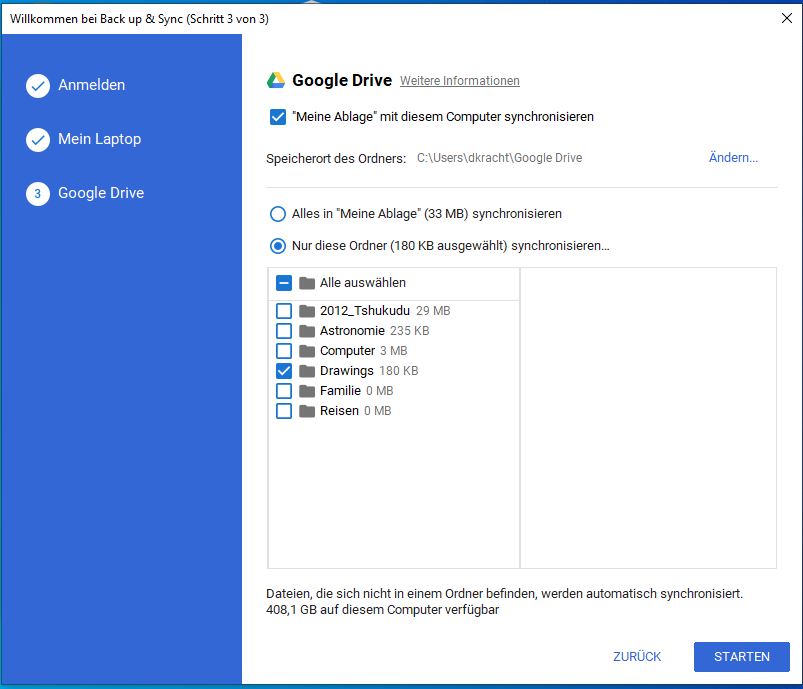Select "Nur diese Ordner" radio option

(x=278, y=245)
